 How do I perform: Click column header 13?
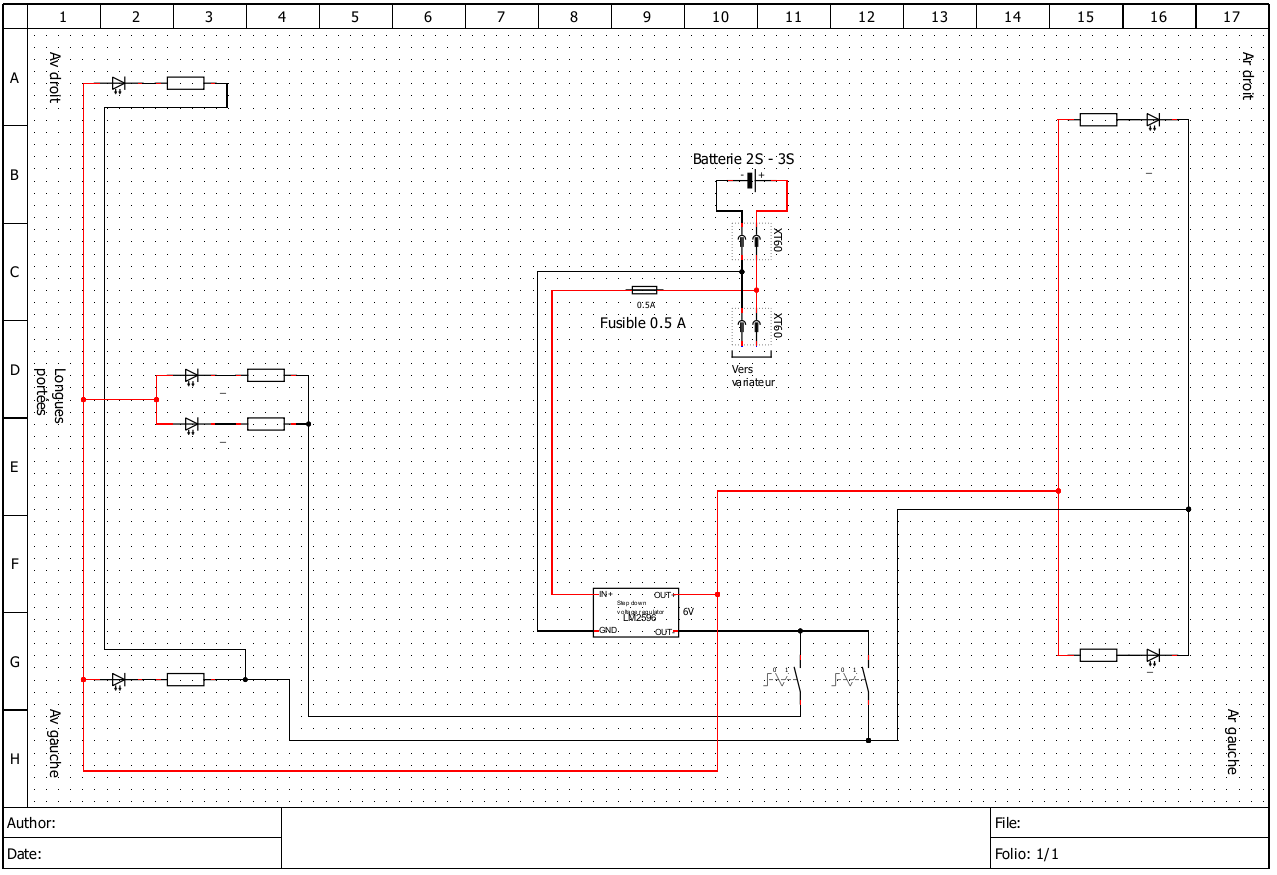(x=940, y=16)
